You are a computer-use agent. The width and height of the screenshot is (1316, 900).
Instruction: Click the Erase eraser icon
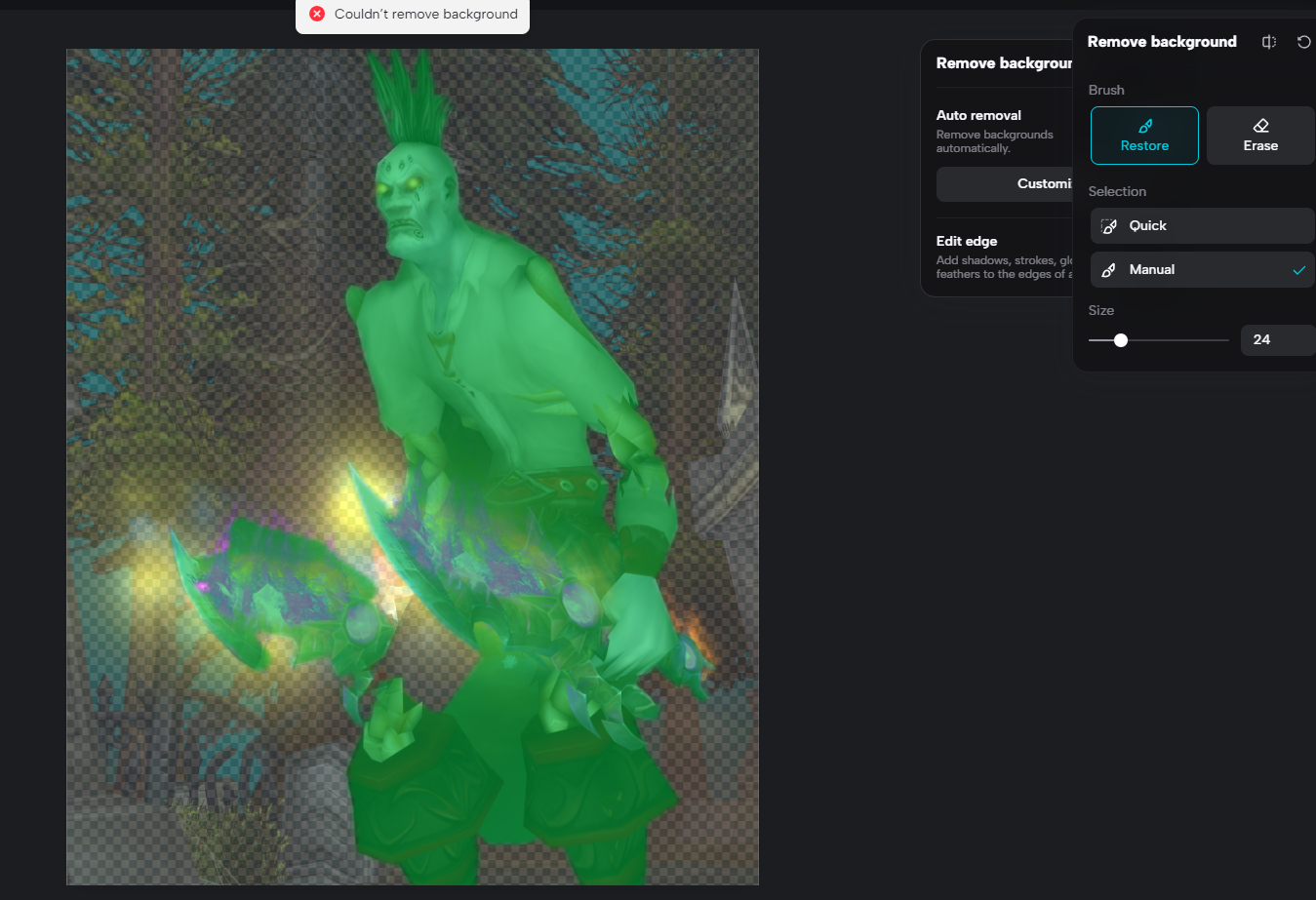tap(1260, 126)
